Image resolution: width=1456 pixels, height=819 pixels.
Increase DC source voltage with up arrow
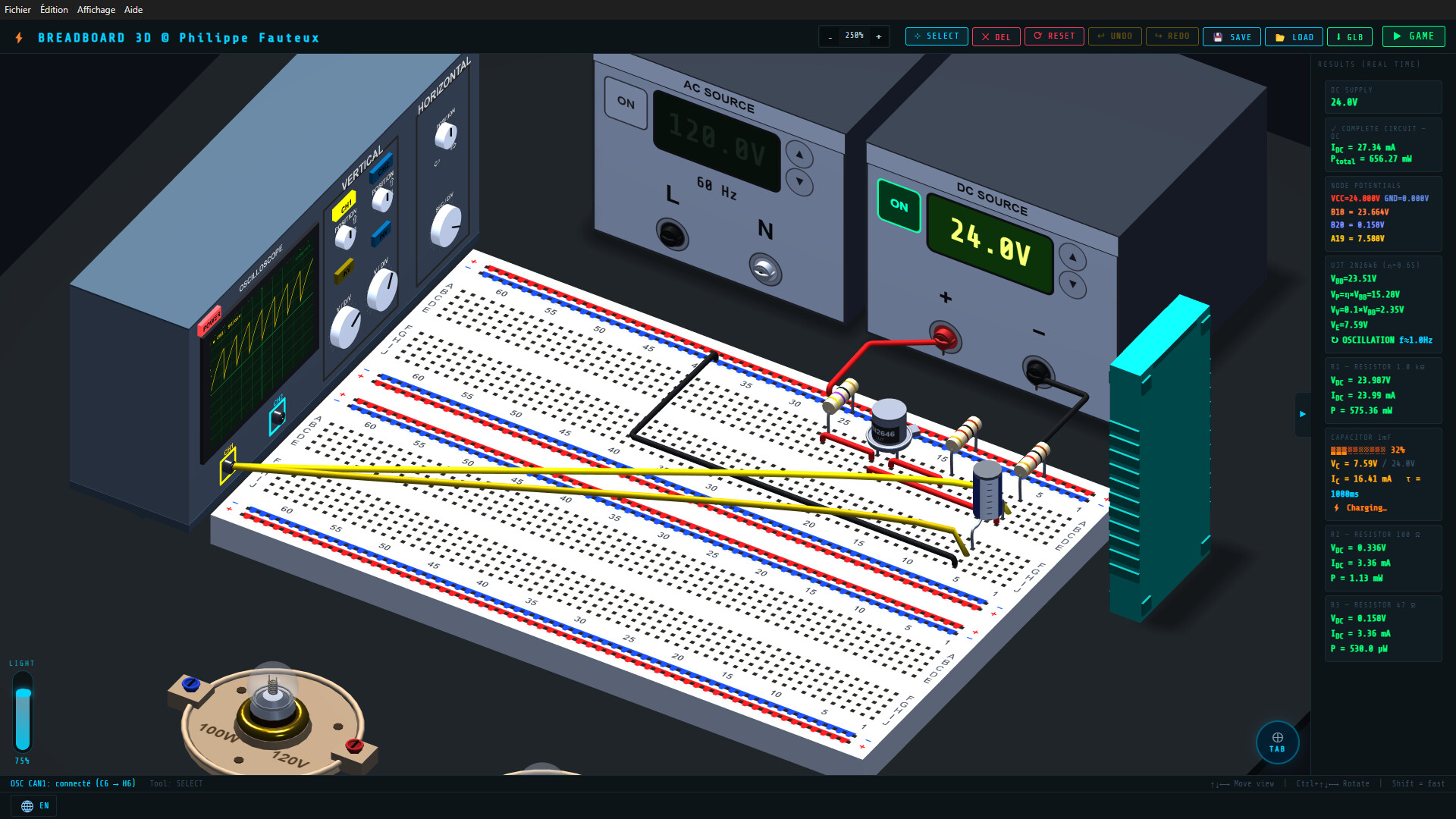[x=1072, y=258]
